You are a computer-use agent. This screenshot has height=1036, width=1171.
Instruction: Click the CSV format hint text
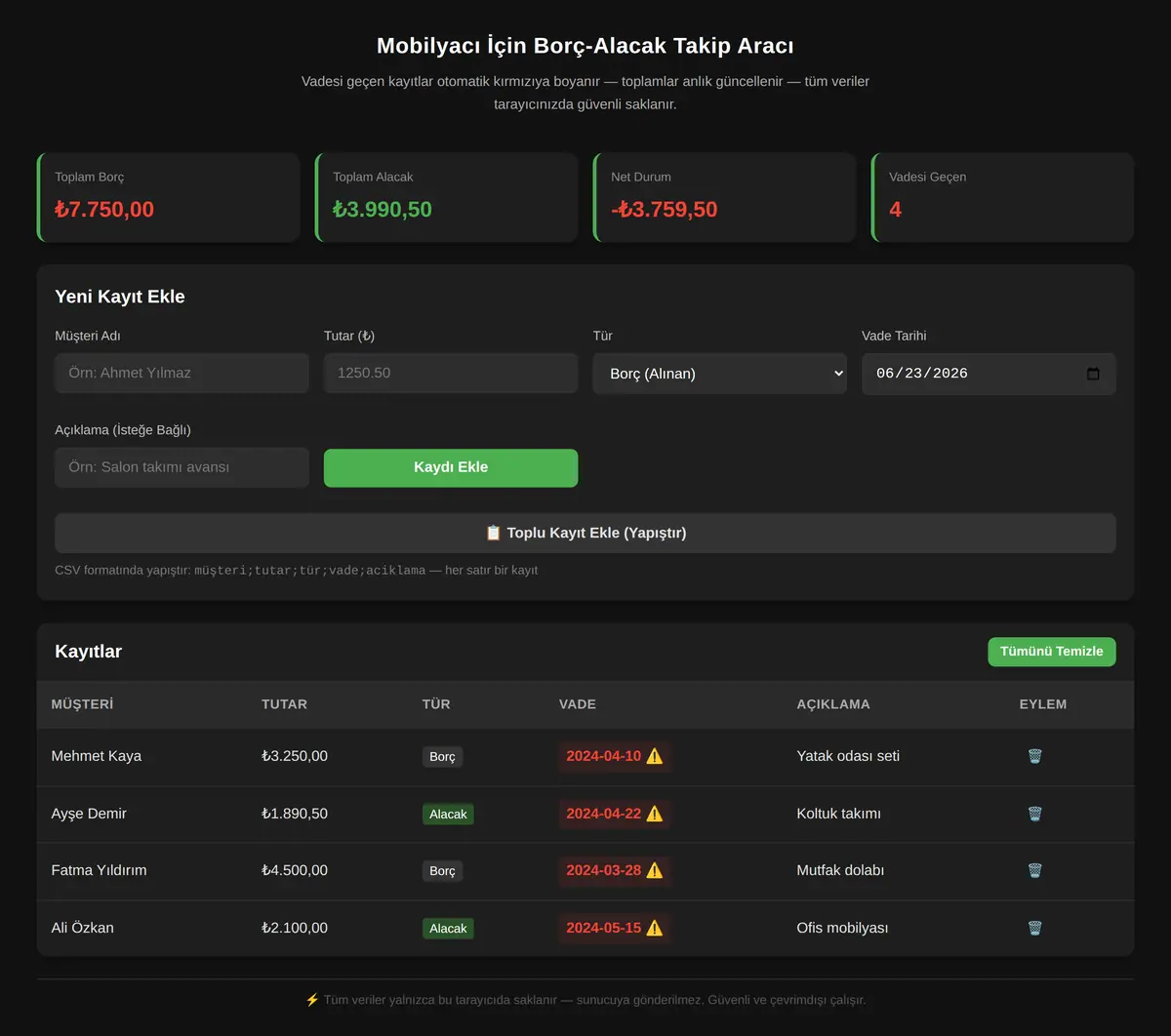(296, 570)
